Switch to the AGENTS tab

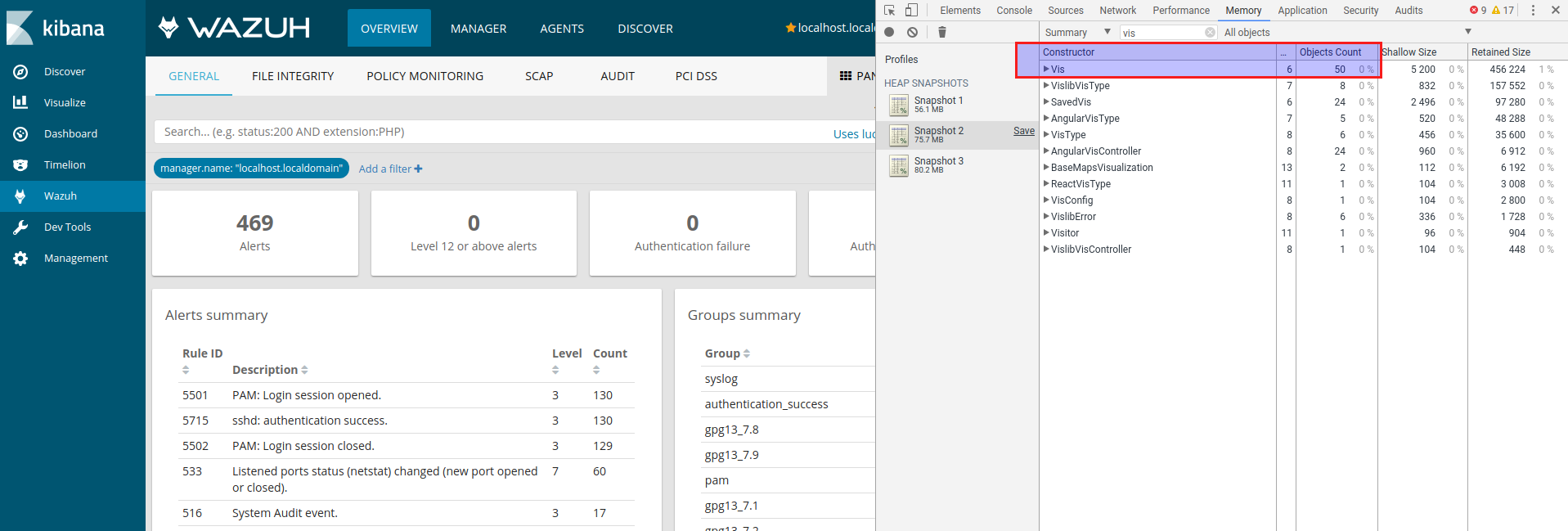click(x=562, y=28)
